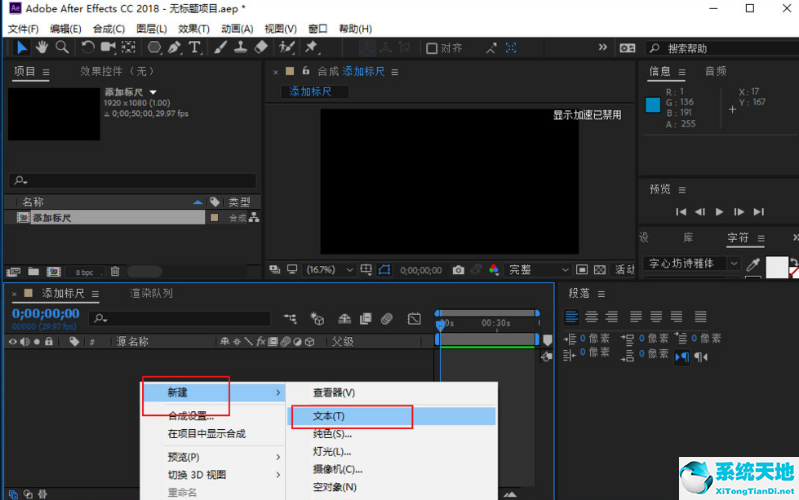The height and width of the screenshot is (500, 799).
Task: Click the 8 bpc color depth button
Action: [x=85, y=272]
